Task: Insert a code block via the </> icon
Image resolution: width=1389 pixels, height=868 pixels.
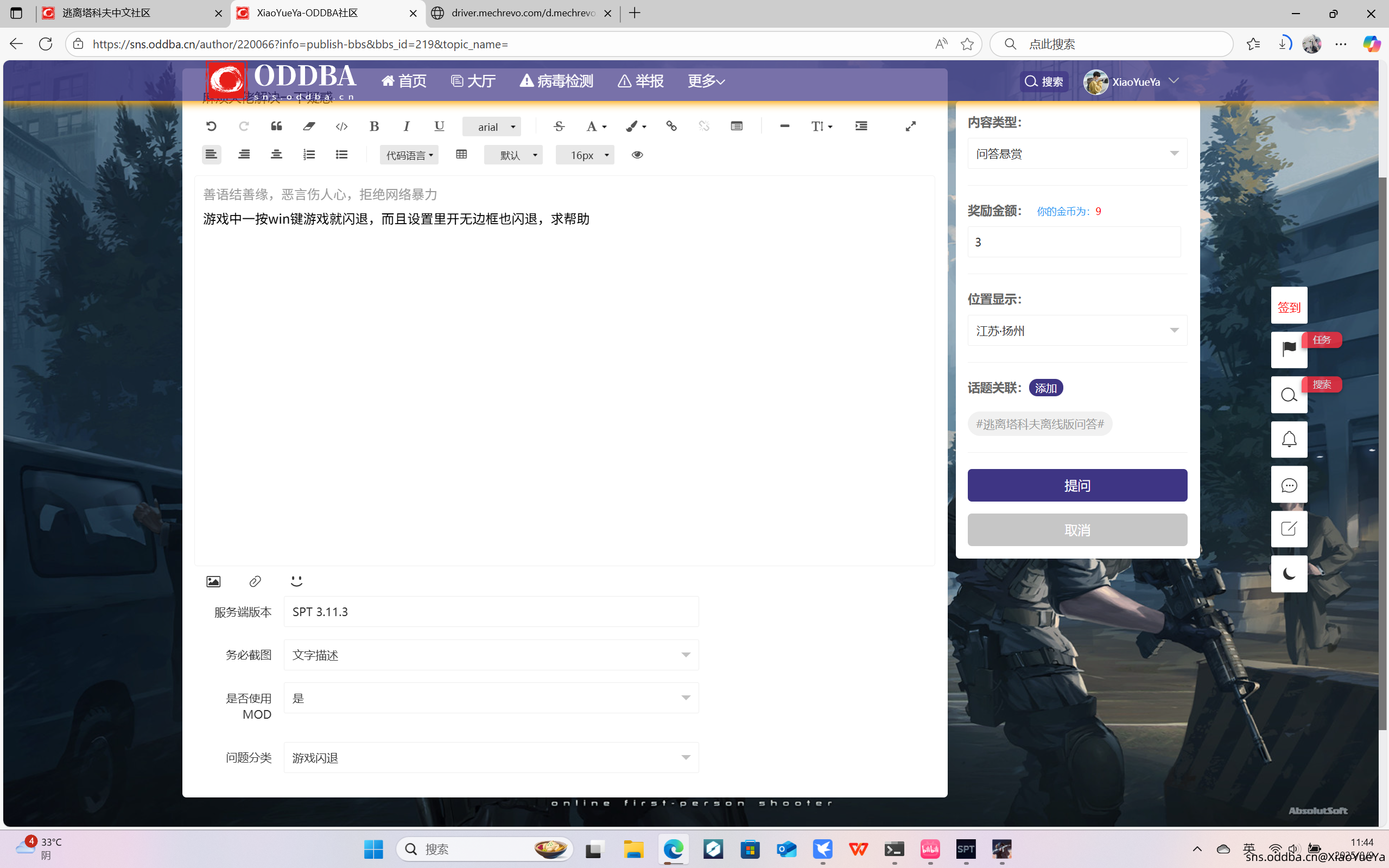Action: [x=341, y=126]
